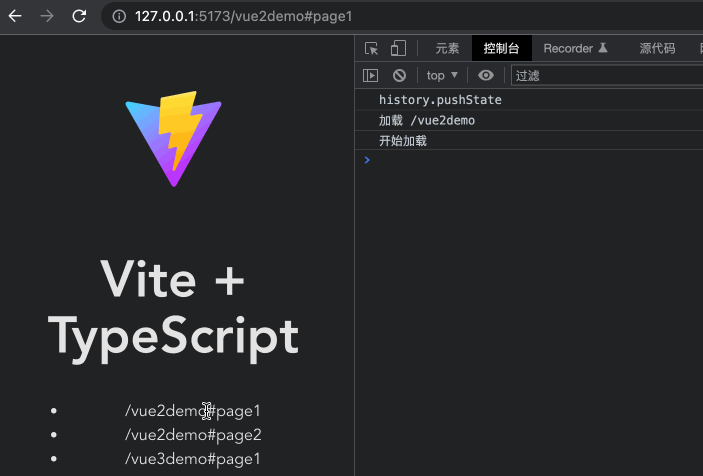Viewport: 703px width, 476px height.
Task: Toggle the device toolbar icon
Action: [398, 48]
